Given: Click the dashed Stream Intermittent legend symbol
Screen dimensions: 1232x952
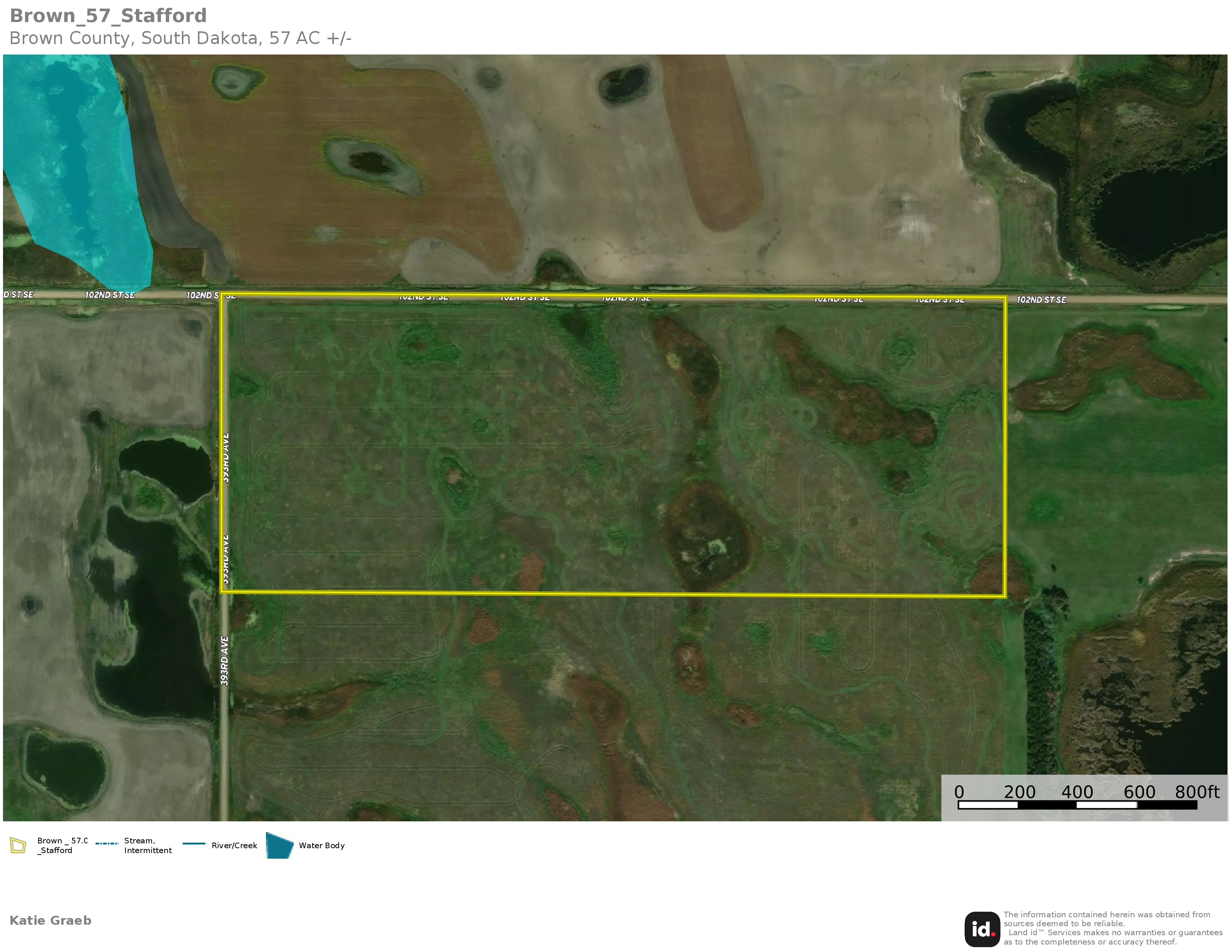Looking at the screenshot, I should (x=106, y=844).
